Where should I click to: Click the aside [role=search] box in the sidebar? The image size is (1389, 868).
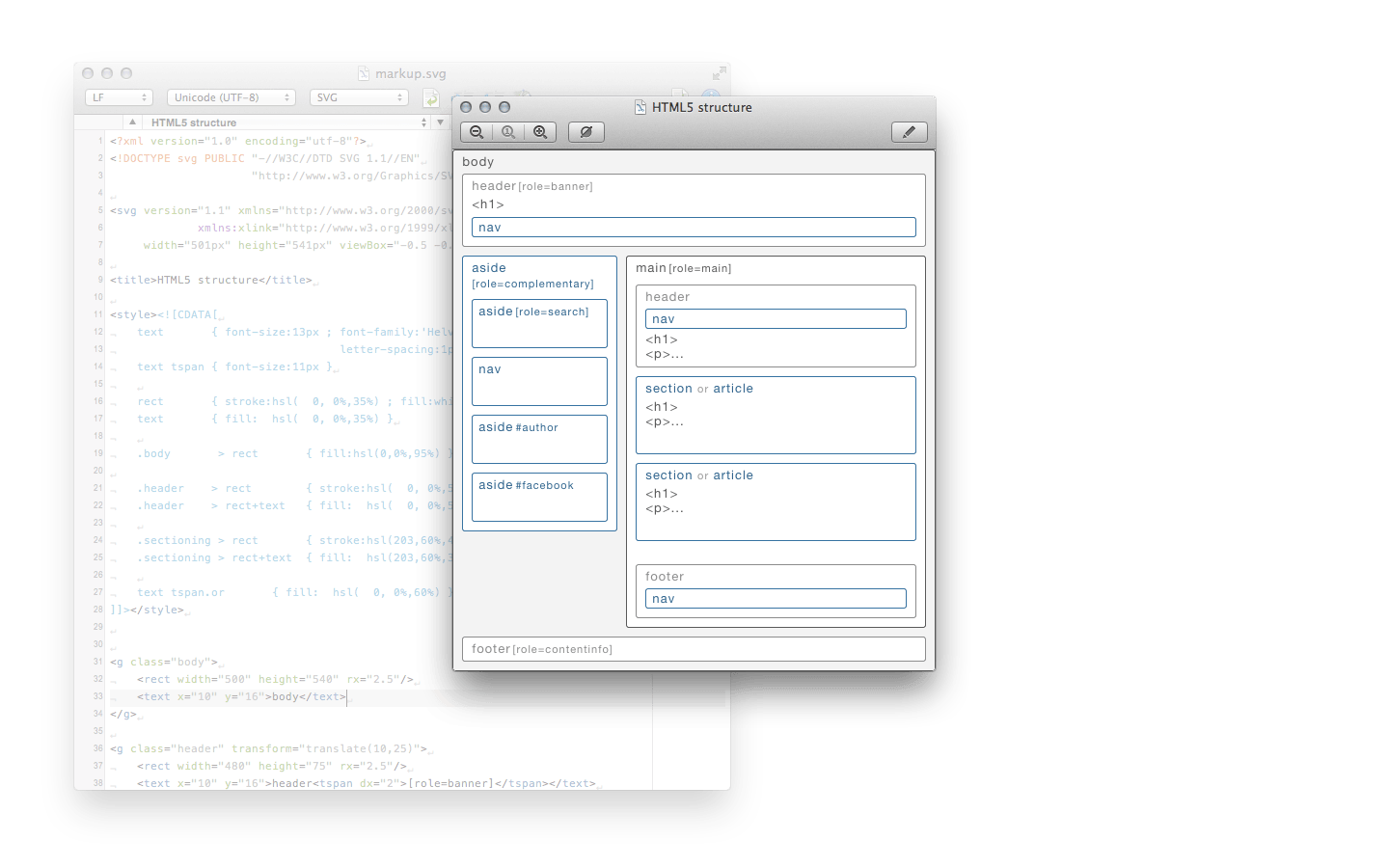[538, 323]
